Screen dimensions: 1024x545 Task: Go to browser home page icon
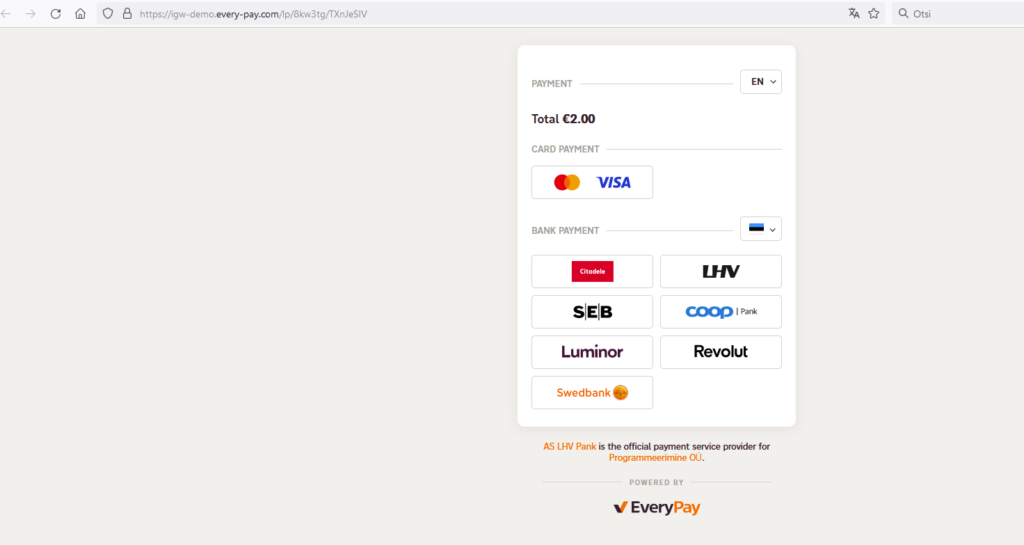click(x=80, y=14)
